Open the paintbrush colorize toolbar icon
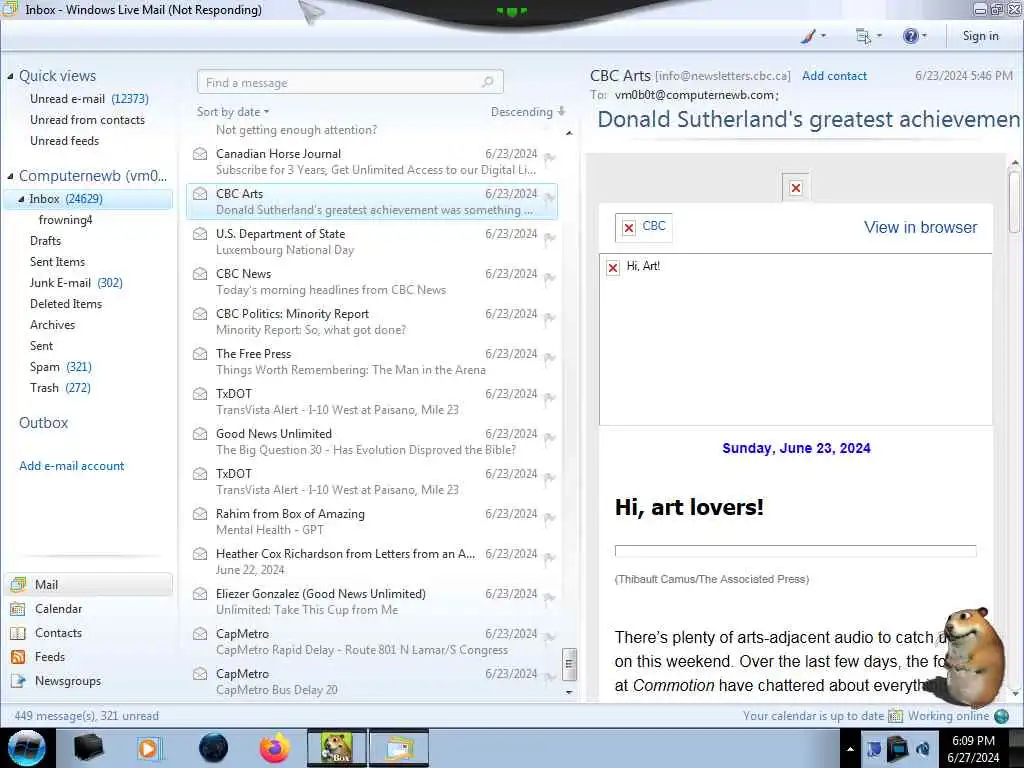This screenshot has width=1024, height=768. click(808, 36)
